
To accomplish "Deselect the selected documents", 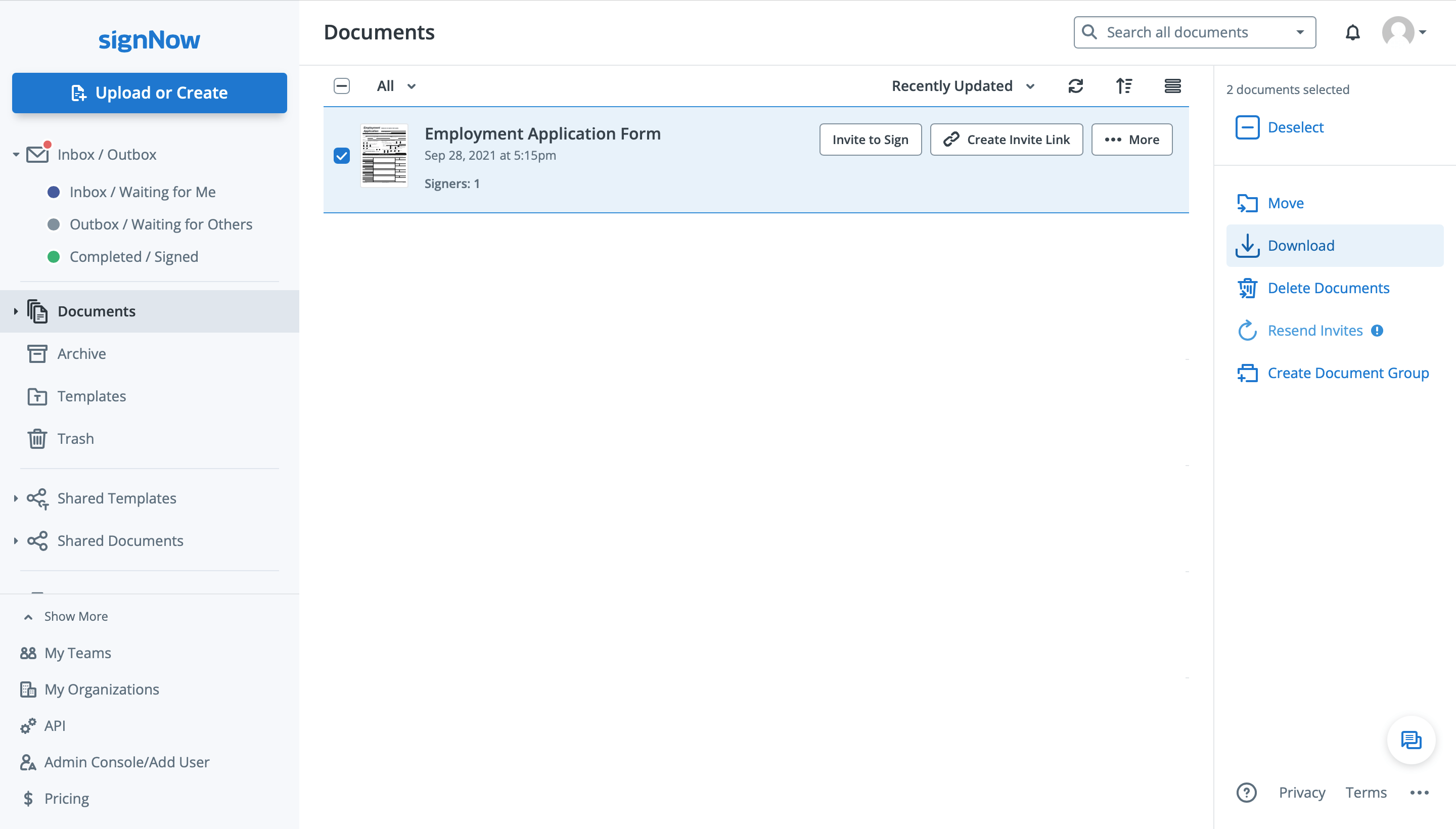I will (x=1295, y=127).
